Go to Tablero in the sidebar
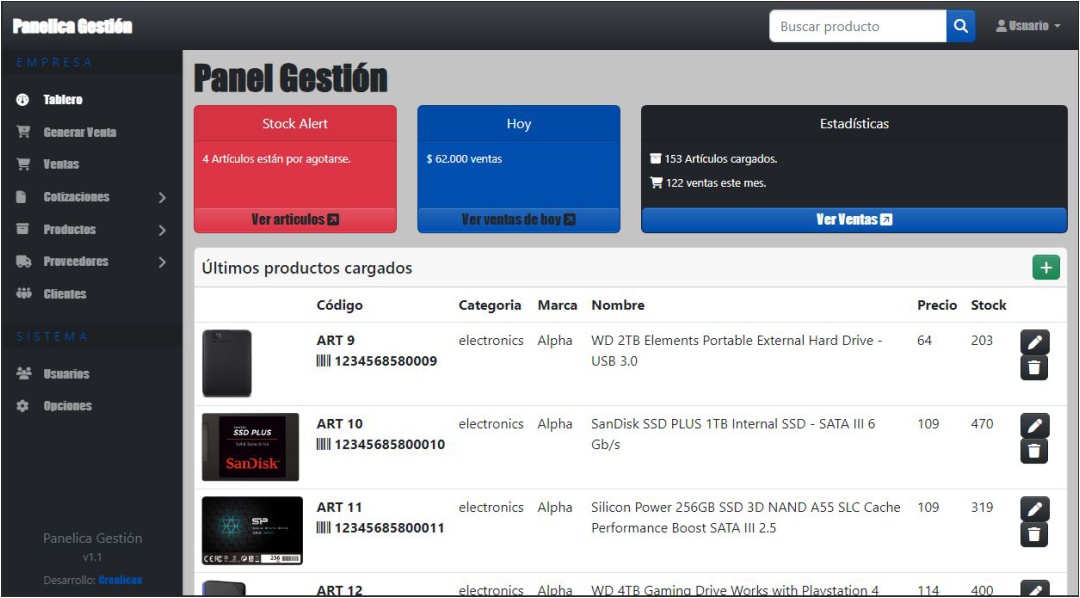1080x598 pixels. click(x=62, y=100)
